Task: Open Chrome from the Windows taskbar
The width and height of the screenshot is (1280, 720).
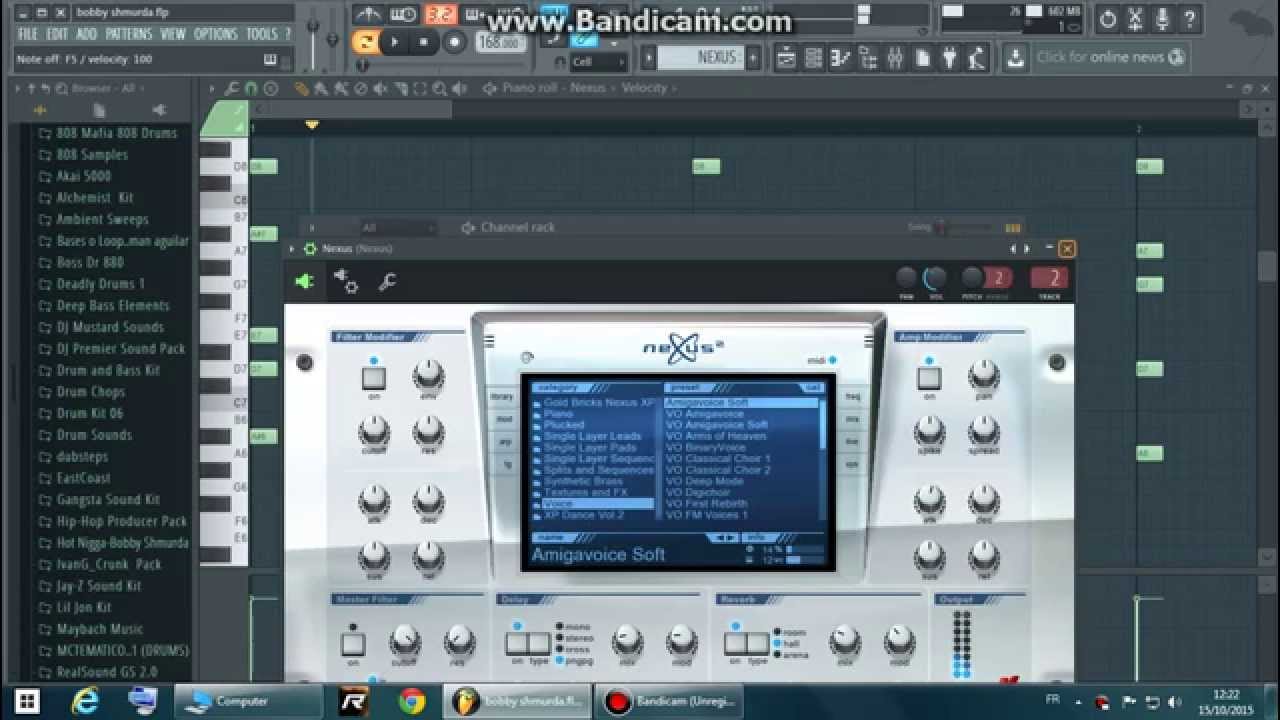Action: 412,701
